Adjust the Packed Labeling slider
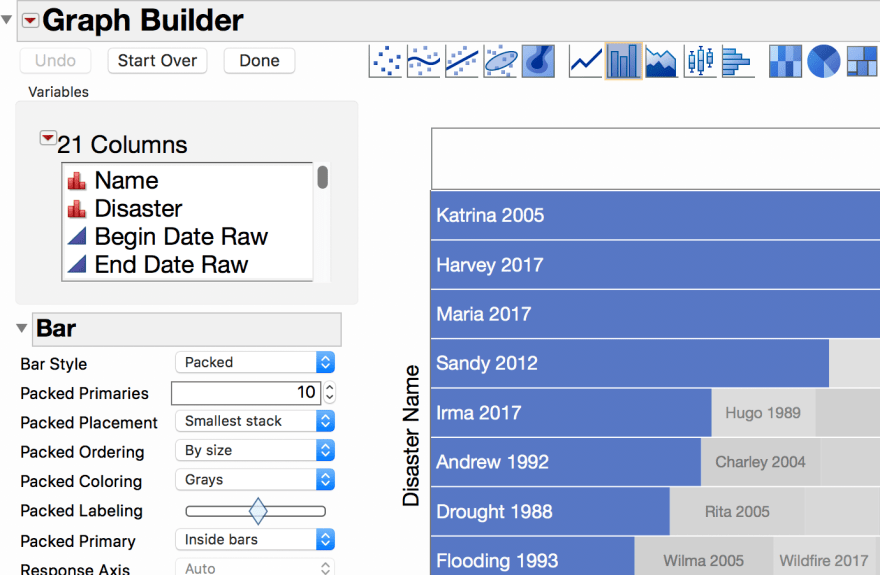The width and height of the screenshot is (880, 575). tap(258, 511)
